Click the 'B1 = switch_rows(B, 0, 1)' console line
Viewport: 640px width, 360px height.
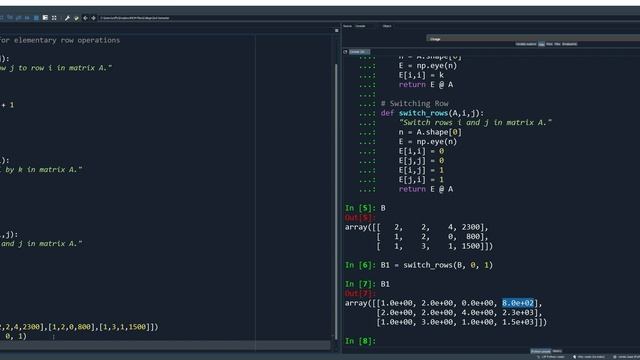tap(437, 265)
